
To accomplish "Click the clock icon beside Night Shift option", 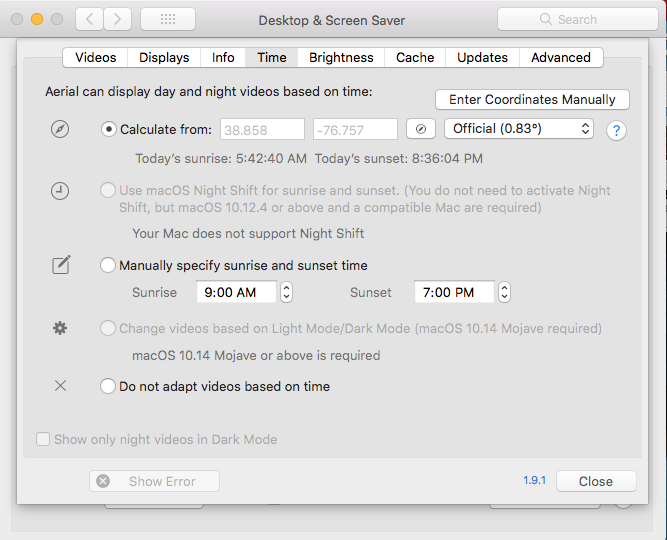I will (60, 191).
